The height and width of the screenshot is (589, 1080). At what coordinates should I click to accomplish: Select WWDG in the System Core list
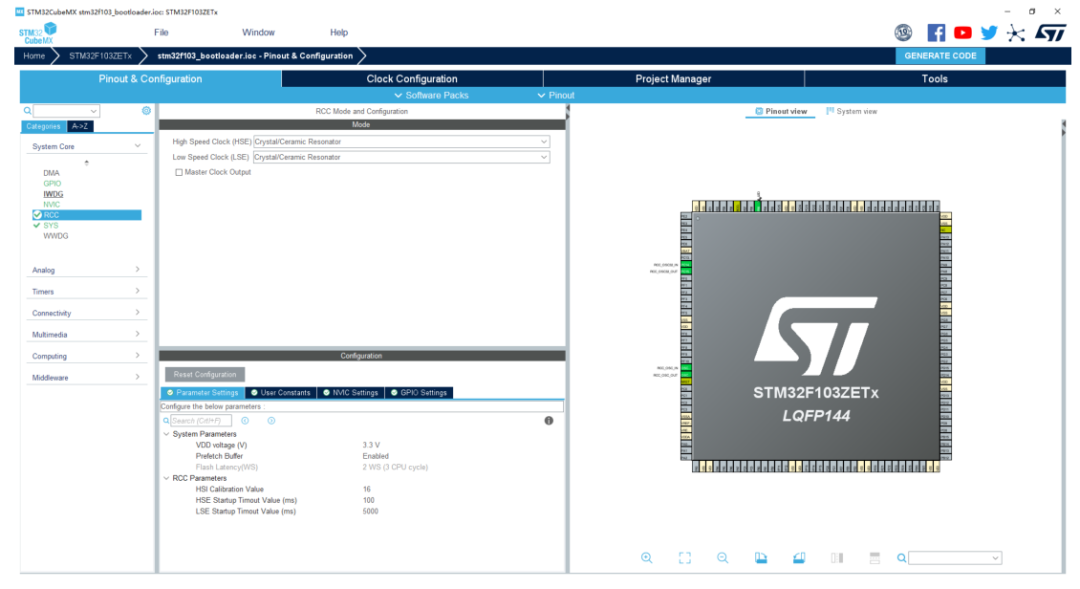[56, 236]
